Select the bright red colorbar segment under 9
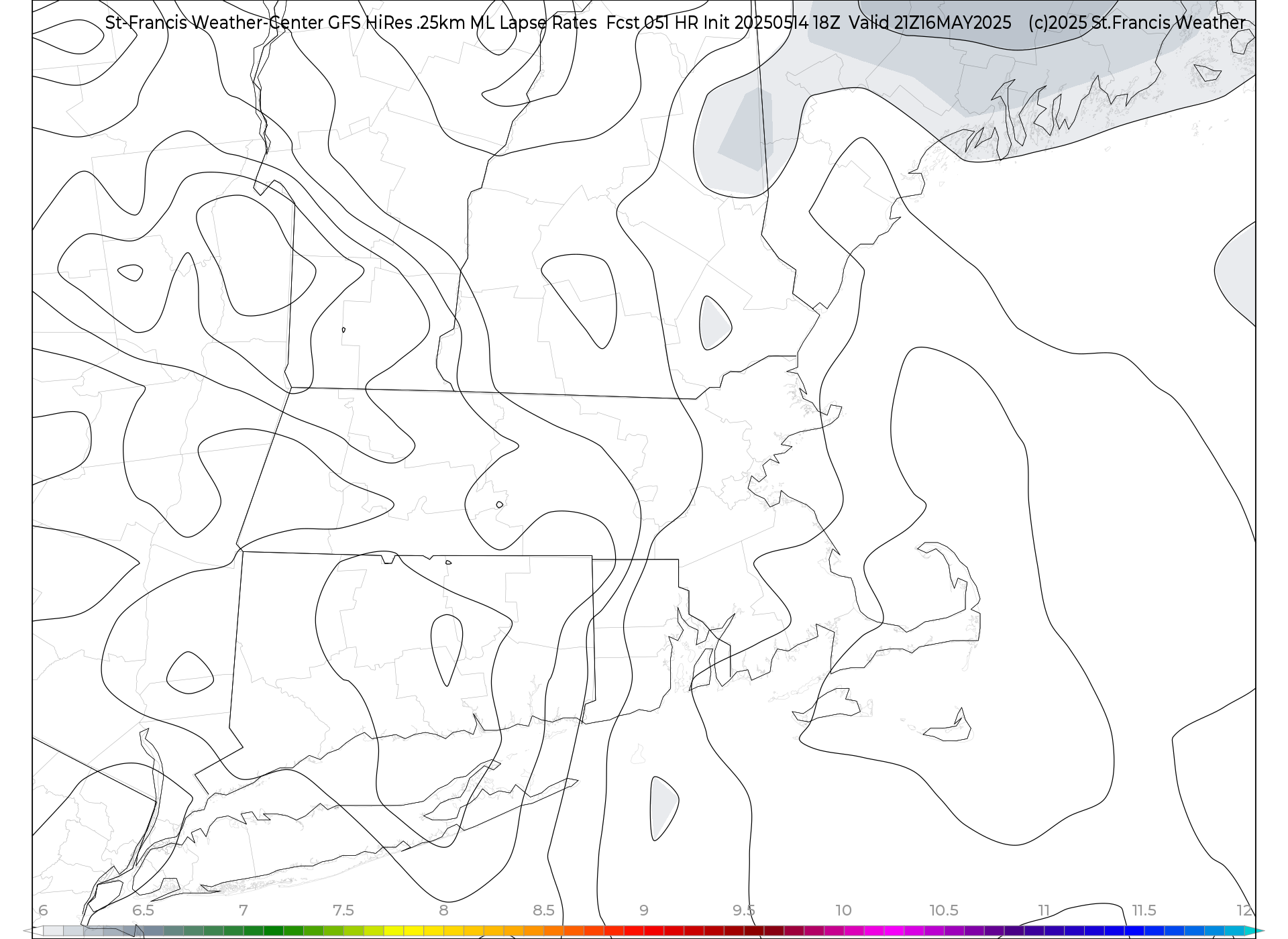Viewport: 1288px width, 939px height. [x=654, y=931]
